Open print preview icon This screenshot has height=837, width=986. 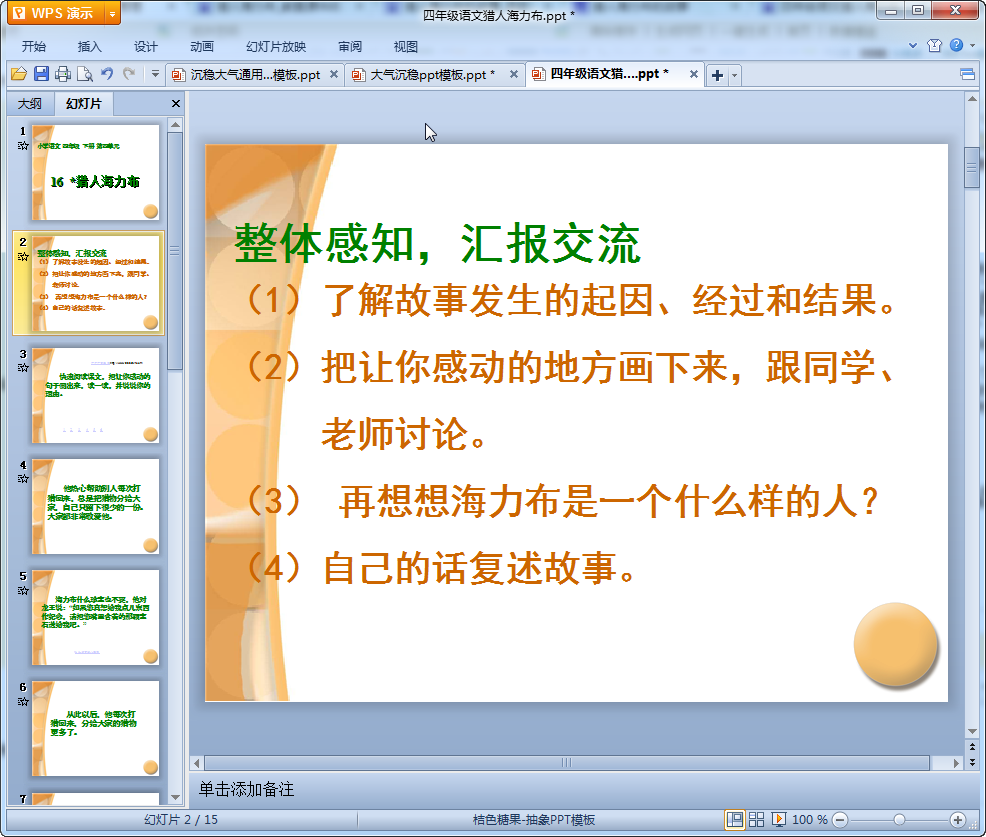84,74
